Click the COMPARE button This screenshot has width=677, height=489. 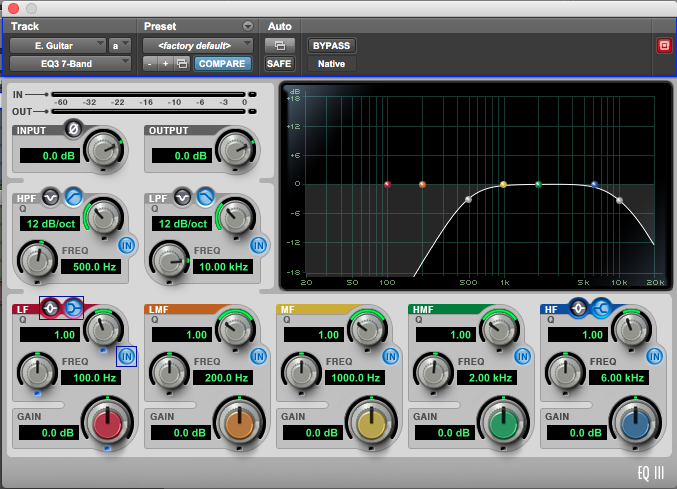click(x=222, y=63)
